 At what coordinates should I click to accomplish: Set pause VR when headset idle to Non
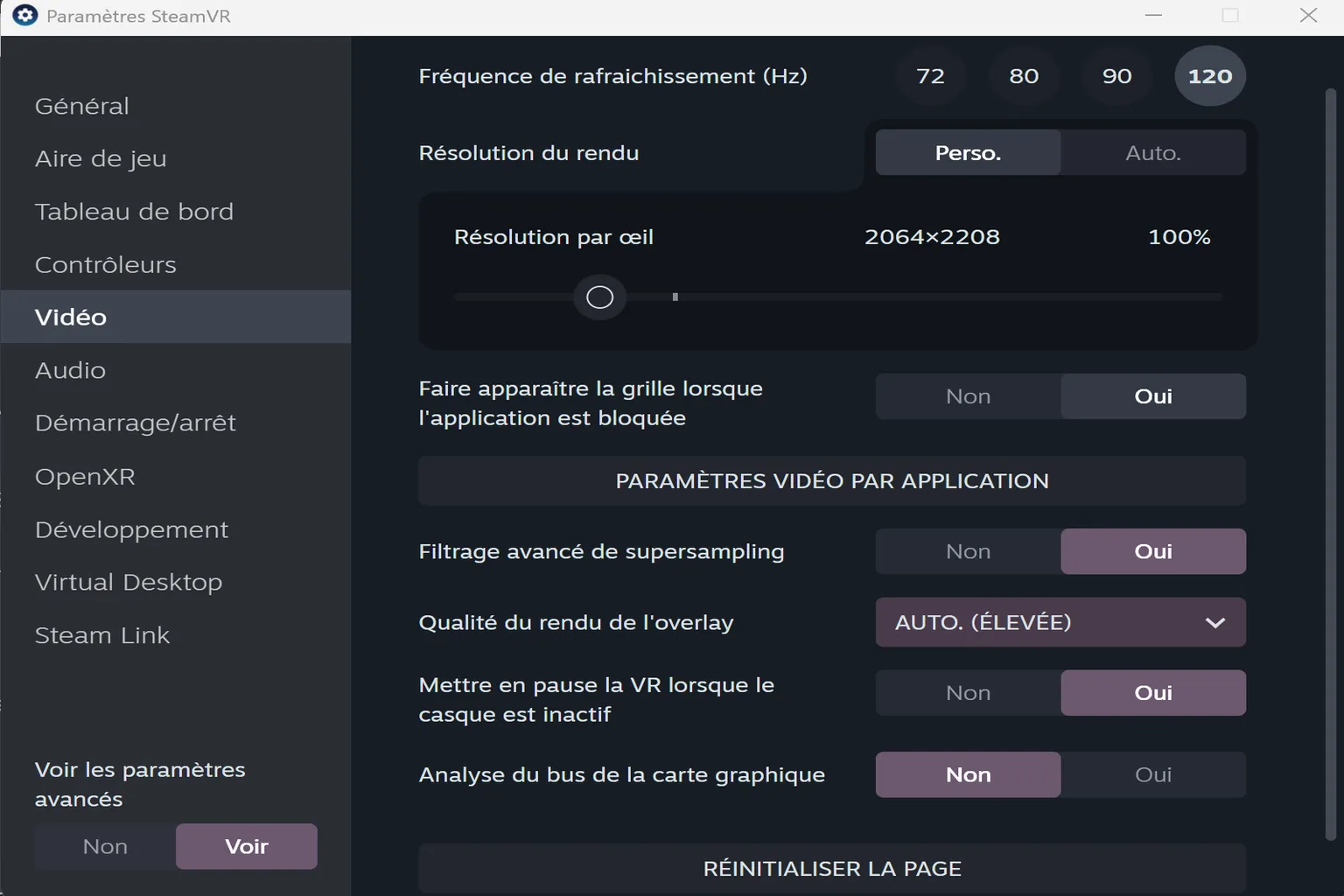(968, 693)
